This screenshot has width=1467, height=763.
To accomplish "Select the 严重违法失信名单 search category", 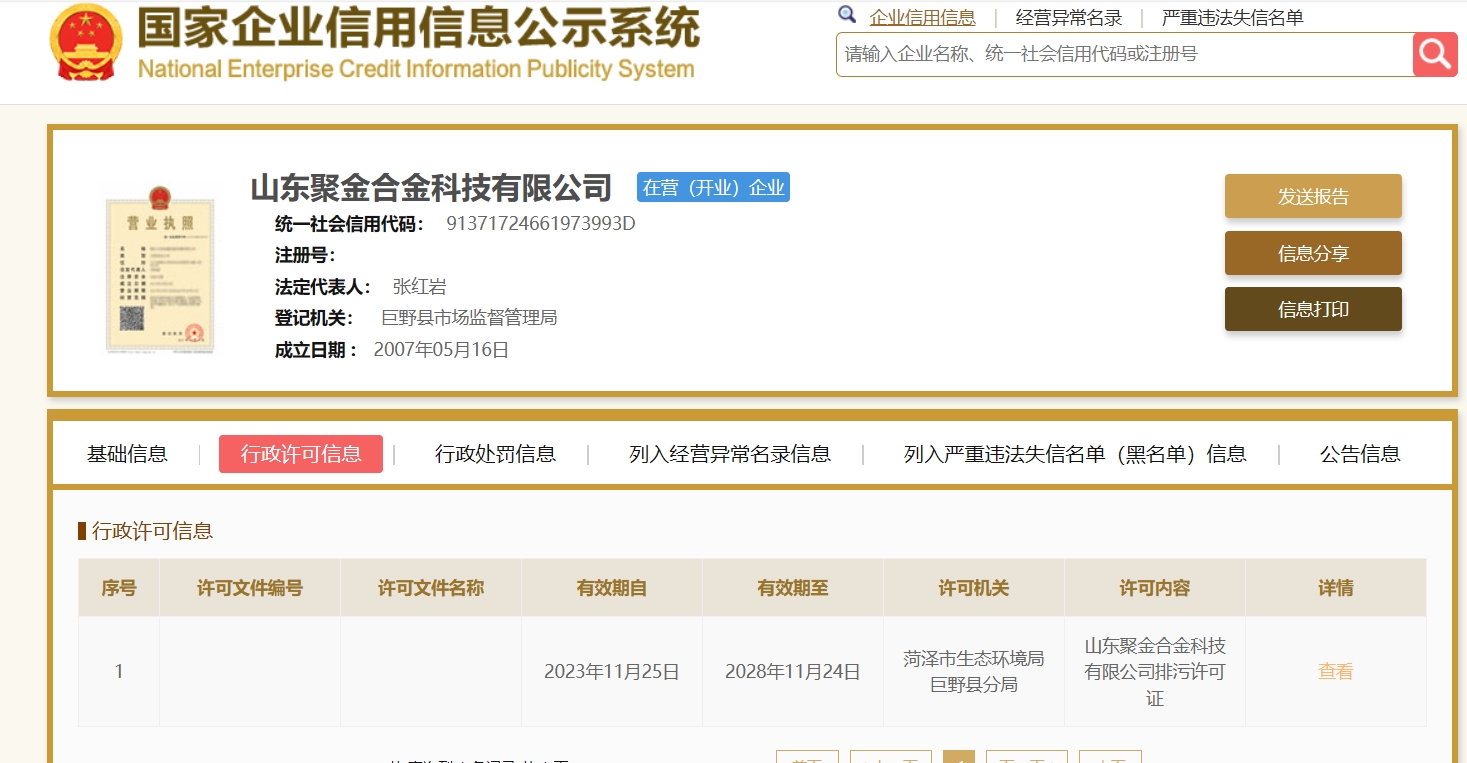I will pyautogui.click(x=1232, y=17).
